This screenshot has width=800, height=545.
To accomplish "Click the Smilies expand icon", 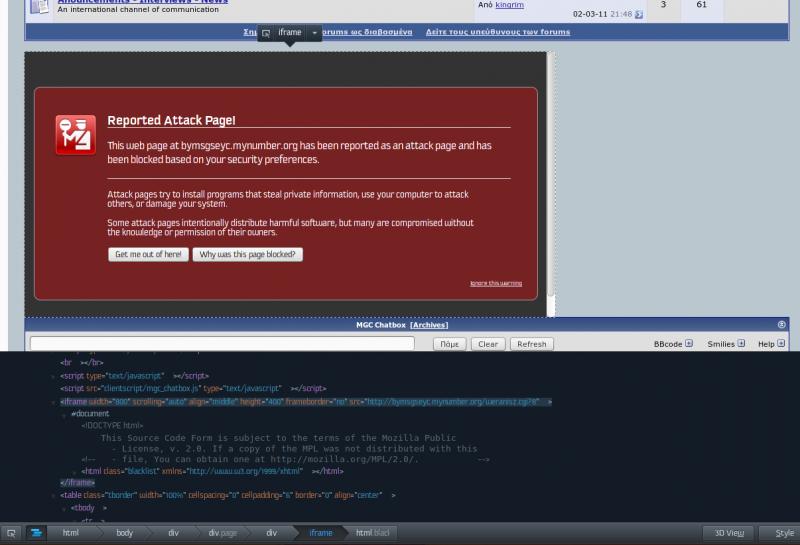I will tap(741, 344).
